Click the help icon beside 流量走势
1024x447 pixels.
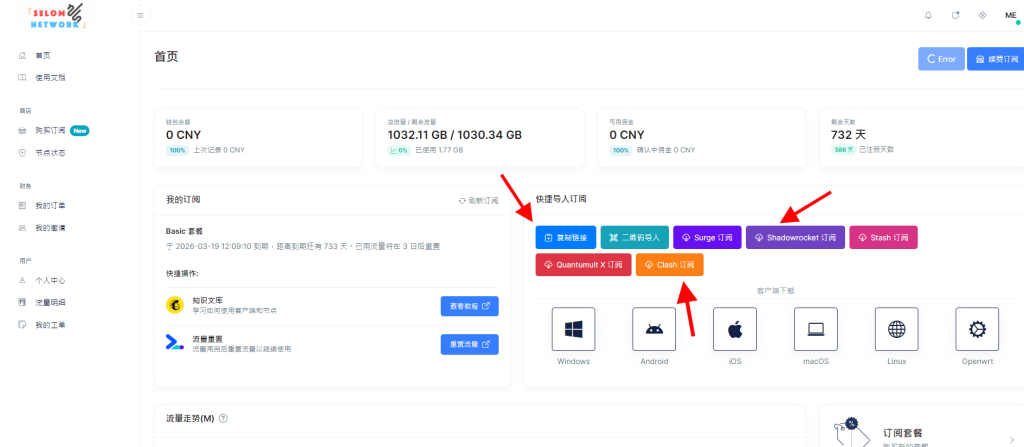[223, 418]
